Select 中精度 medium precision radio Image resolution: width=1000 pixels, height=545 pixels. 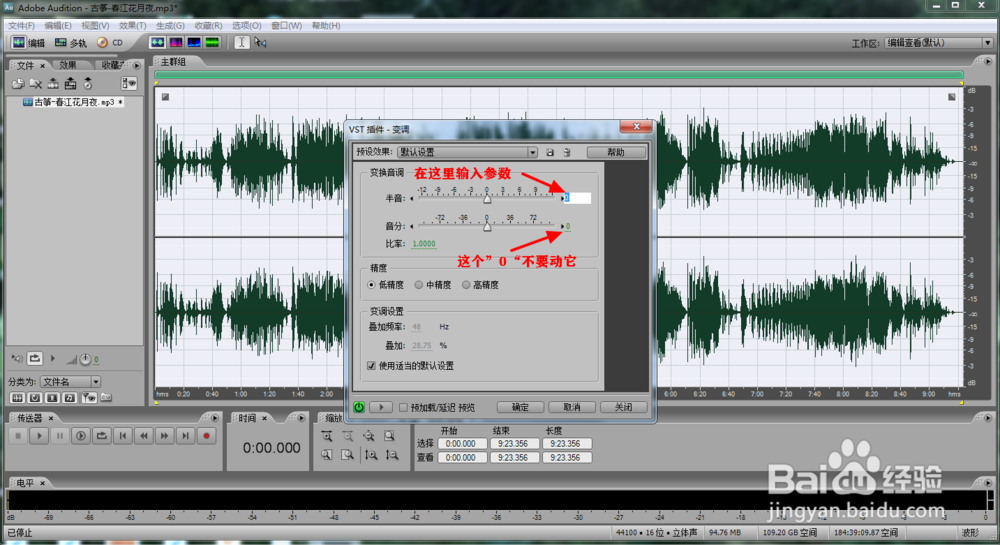pyautogui.click(x=418, y=285)
